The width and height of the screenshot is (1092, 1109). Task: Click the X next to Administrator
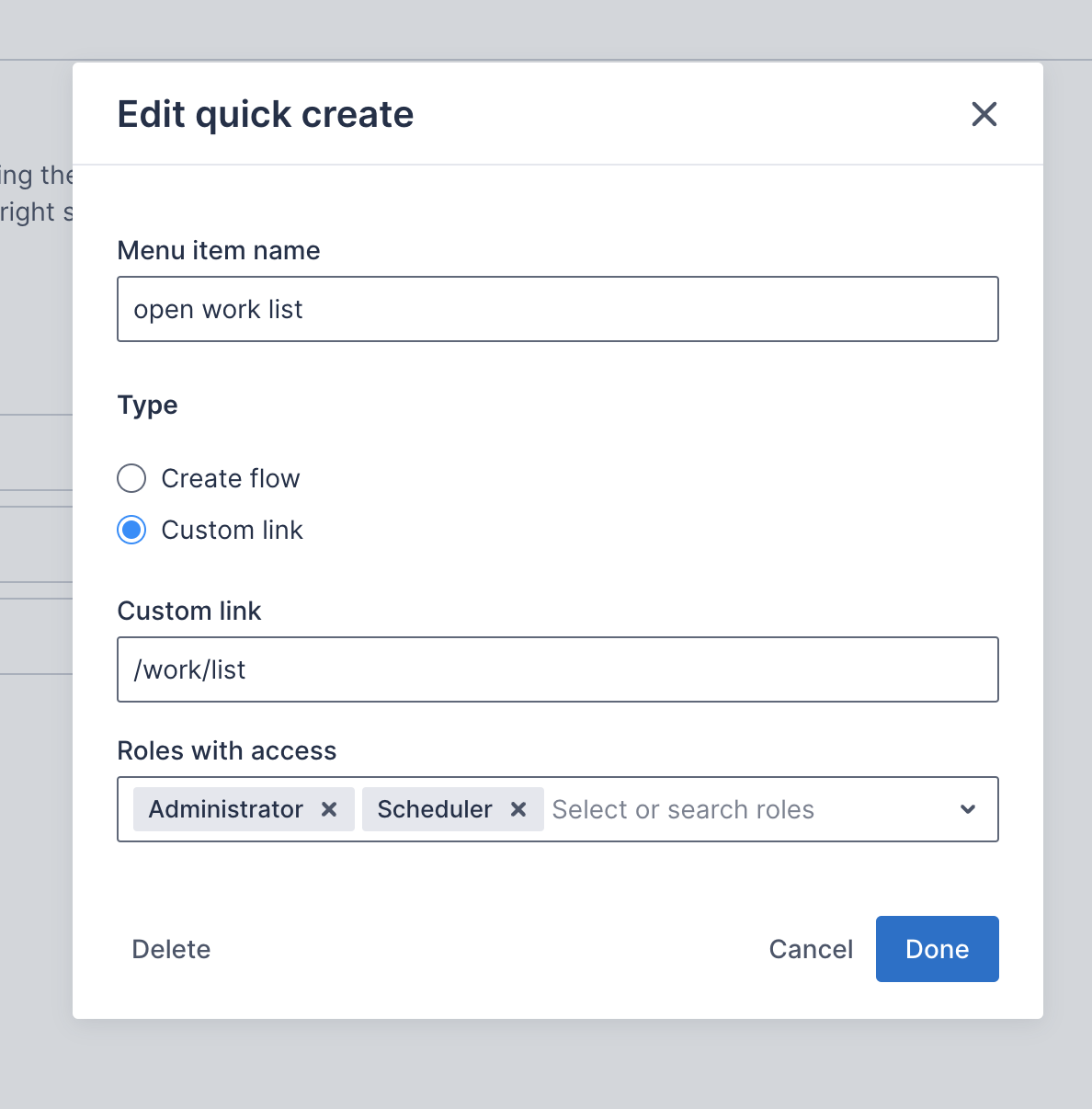click(x=328, y=809)
